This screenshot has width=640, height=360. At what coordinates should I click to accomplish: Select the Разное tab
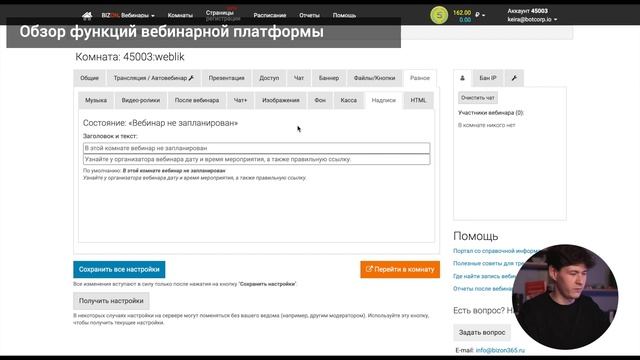pos(420,78)
